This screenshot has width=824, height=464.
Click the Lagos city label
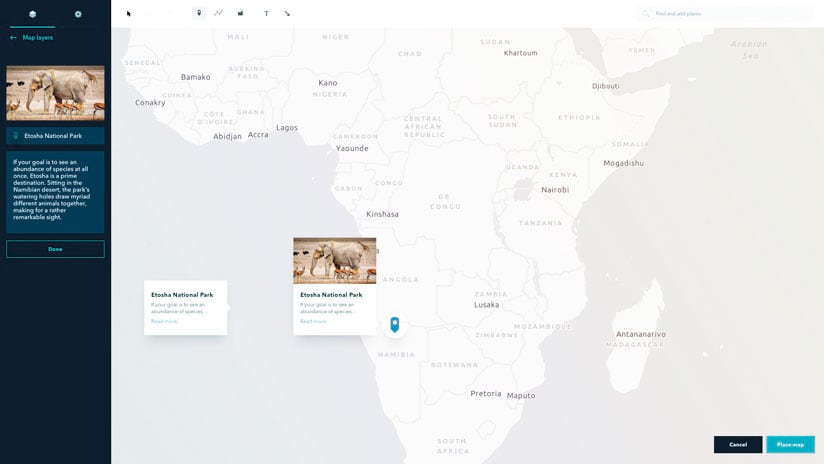point(287,128)
